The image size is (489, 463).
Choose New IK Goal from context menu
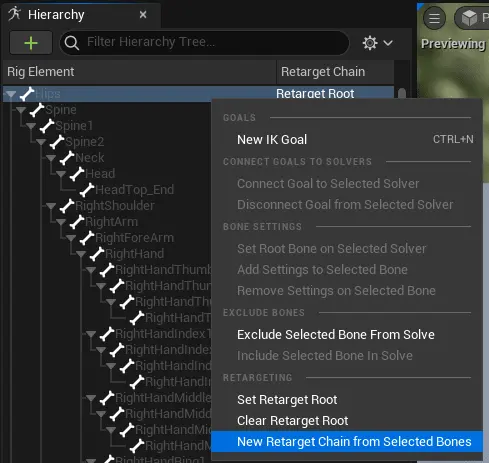[x=347, y=140]
